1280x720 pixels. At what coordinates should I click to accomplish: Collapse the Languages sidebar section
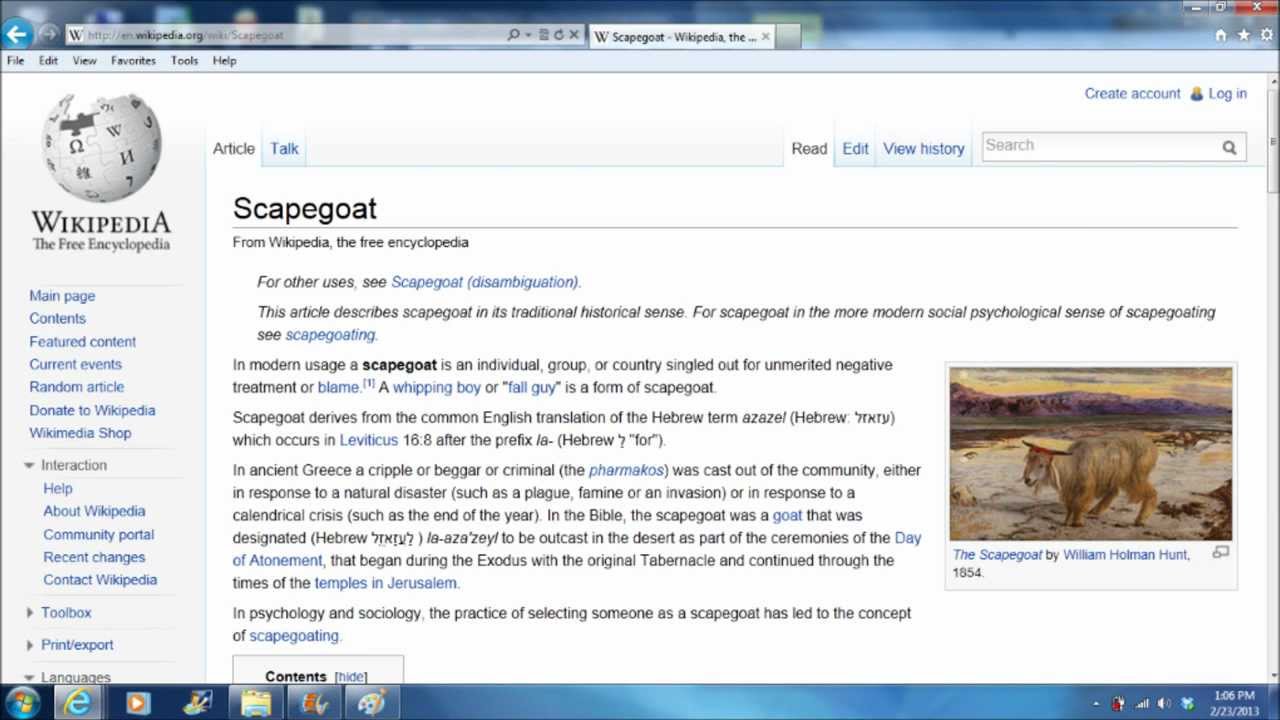[x=30, y=677]
